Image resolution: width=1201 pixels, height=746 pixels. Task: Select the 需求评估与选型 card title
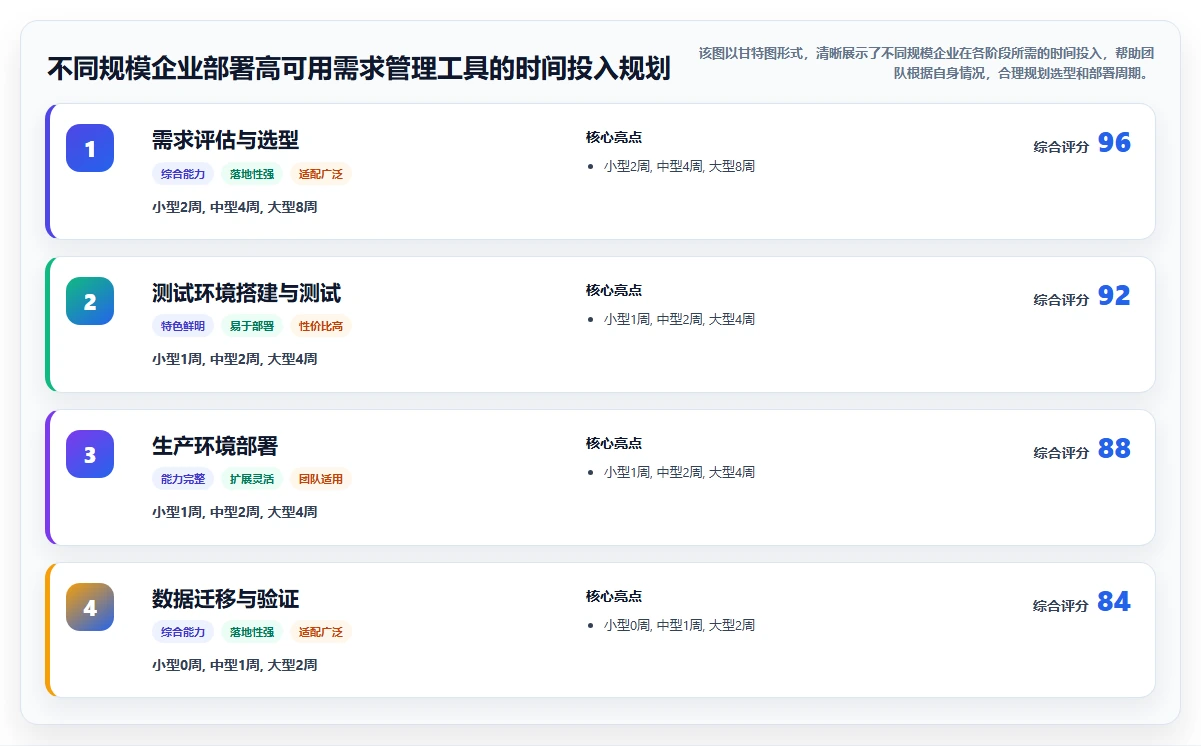tap(225, 140)
